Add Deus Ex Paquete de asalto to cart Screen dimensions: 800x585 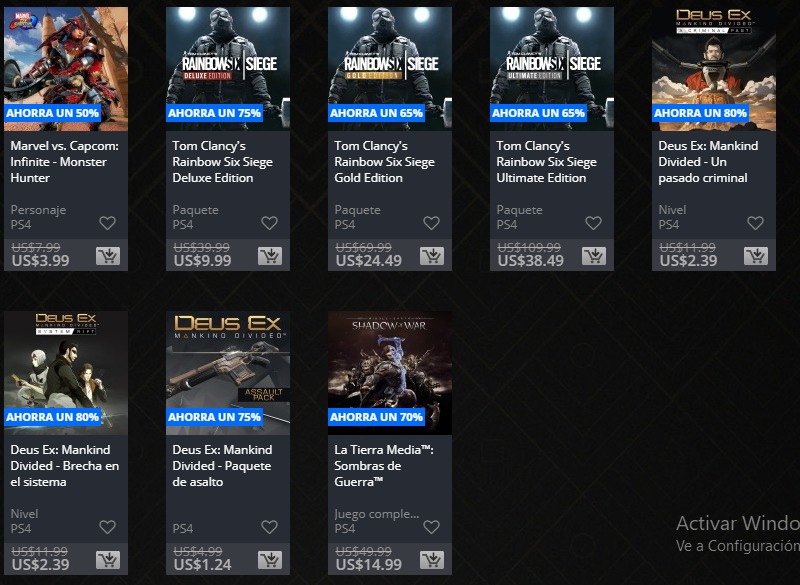pos(270,560)
